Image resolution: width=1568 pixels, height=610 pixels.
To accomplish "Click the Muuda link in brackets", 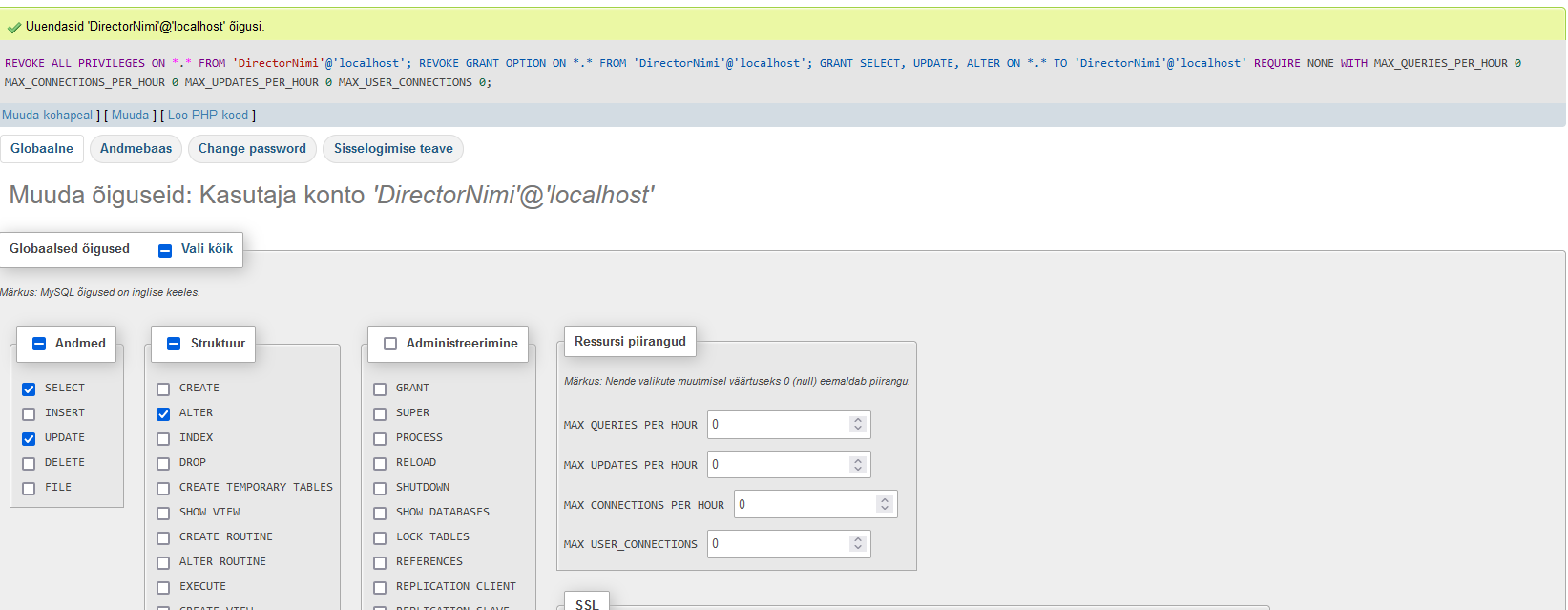I will point(130,116).
